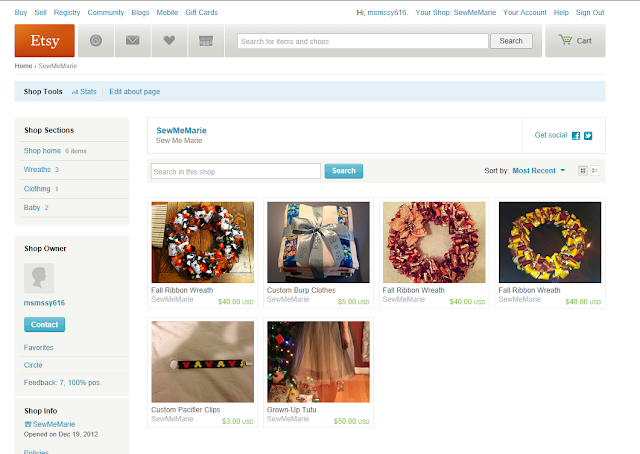640x454 pixels.
Task: Click the header Search button
Action: pyautogui.click(x=511, y=41)
